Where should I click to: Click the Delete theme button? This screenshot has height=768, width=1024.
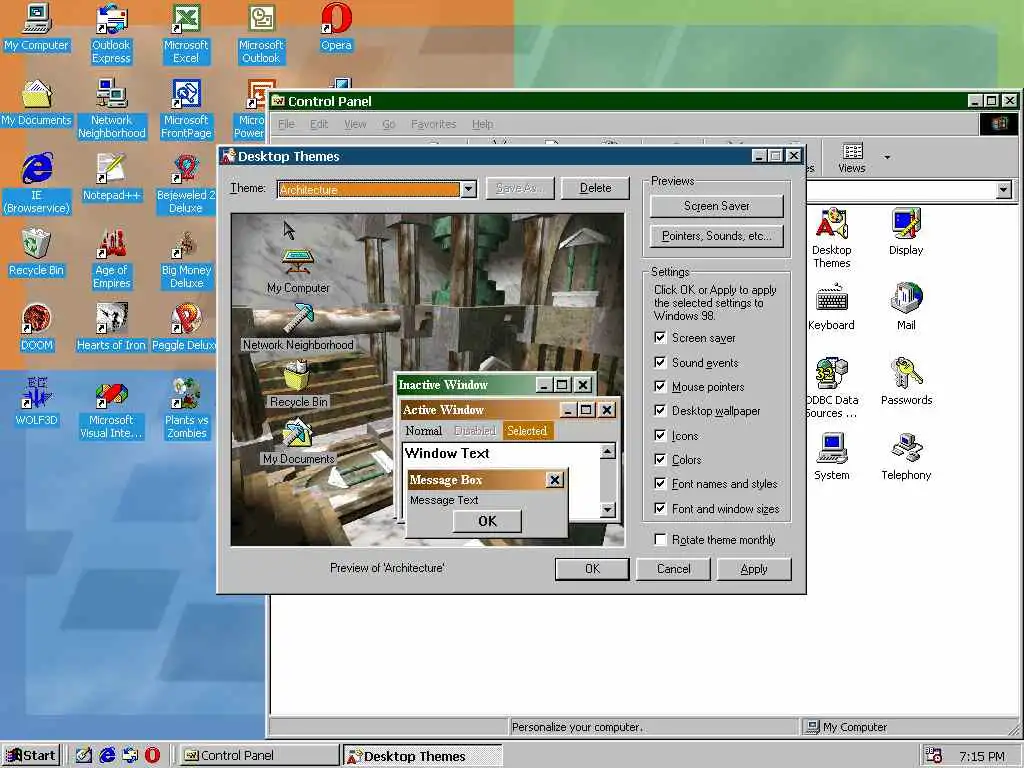pos(595,188)
